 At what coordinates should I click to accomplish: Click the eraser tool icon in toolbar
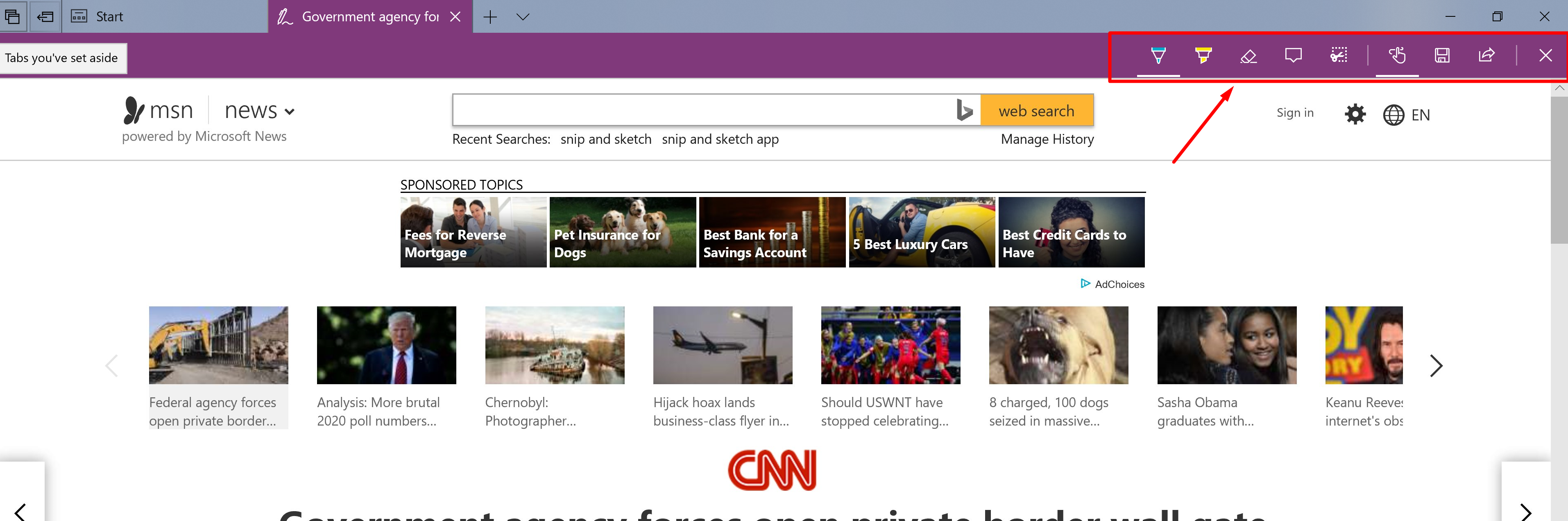[1248, 56]
